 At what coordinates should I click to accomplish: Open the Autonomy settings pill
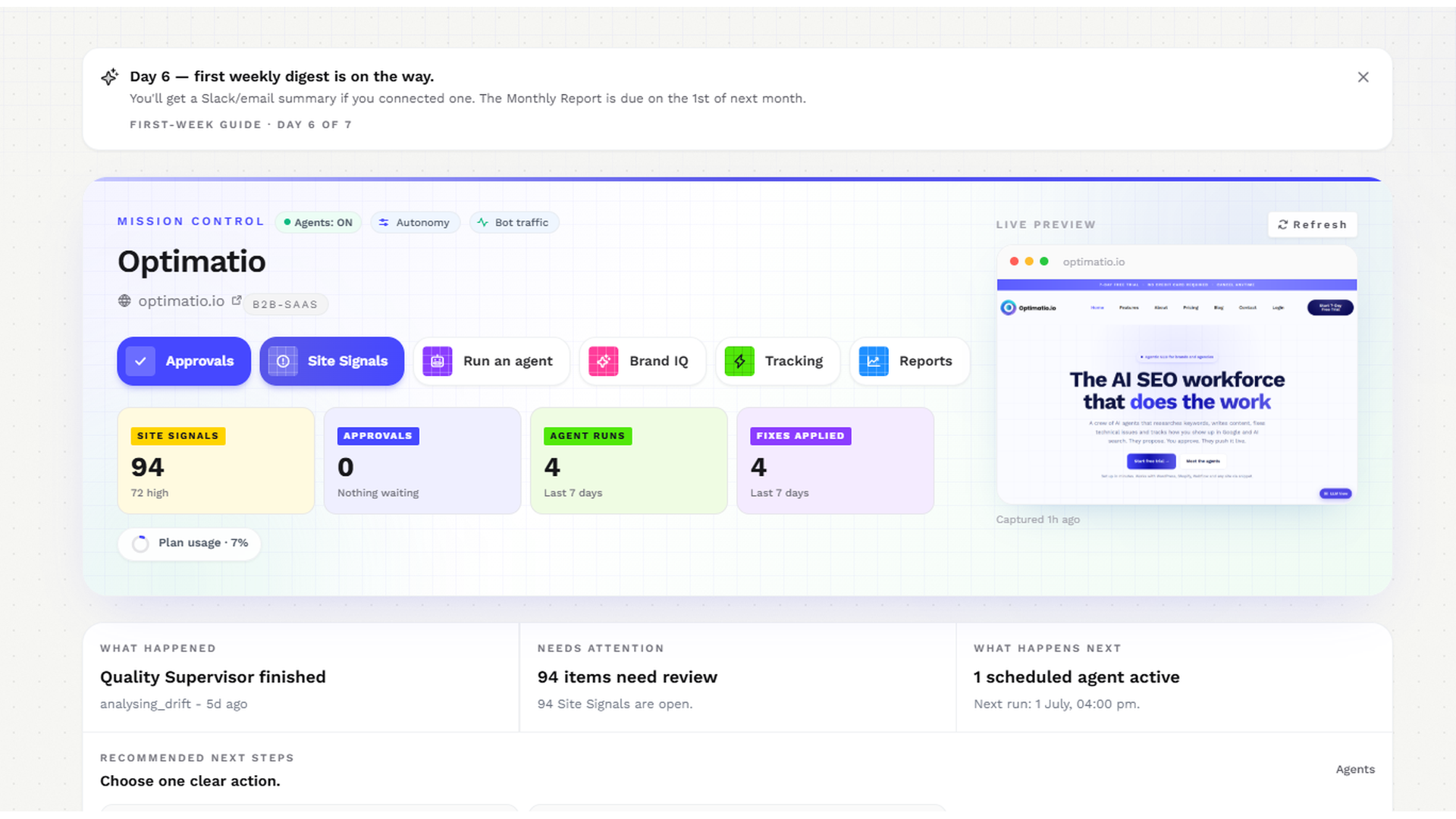(x=415, y=223)
